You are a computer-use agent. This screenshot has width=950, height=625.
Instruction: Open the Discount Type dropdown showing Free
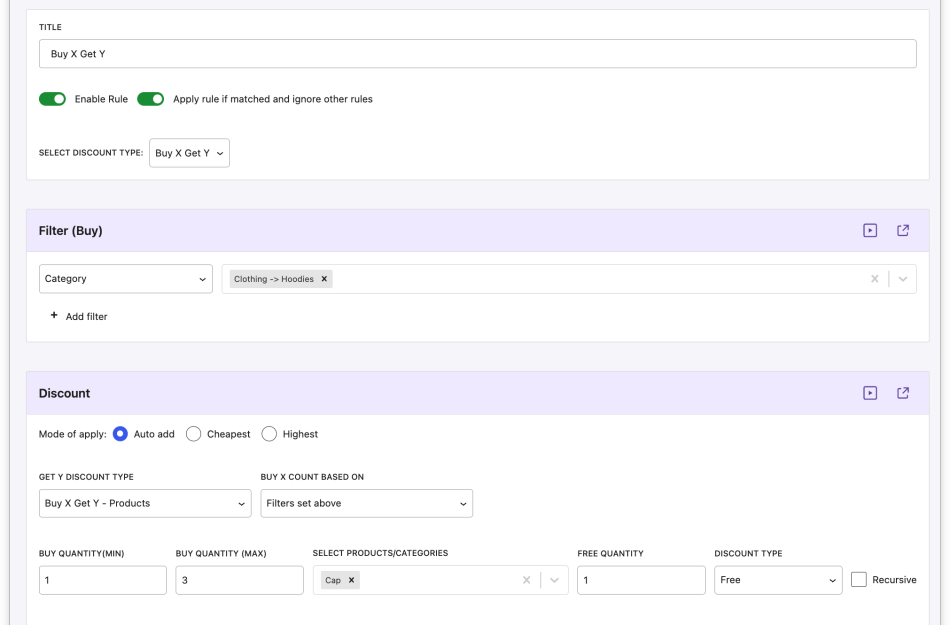coord(778,579)
